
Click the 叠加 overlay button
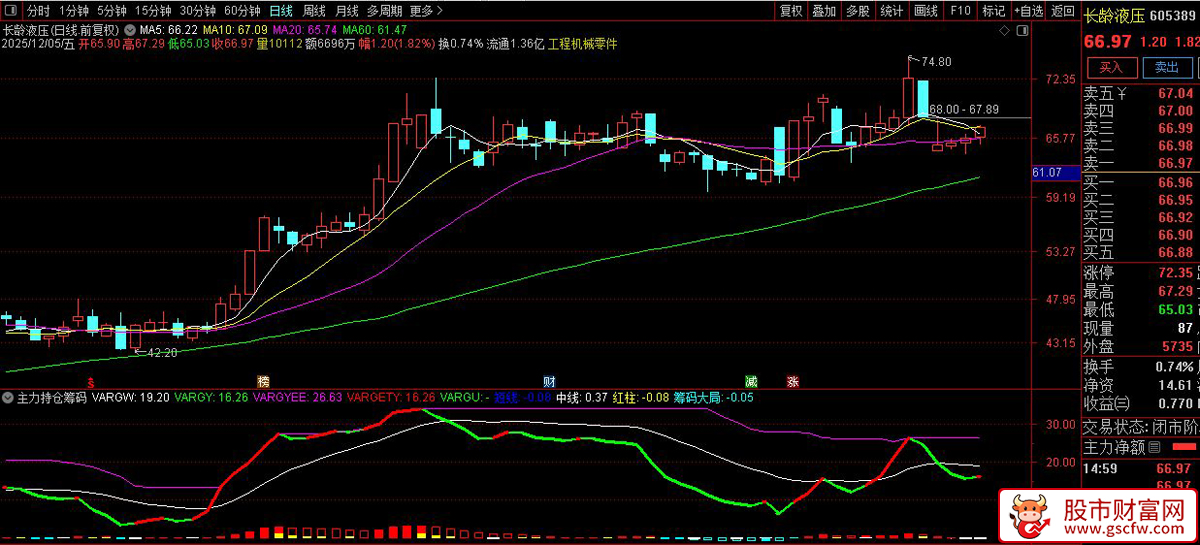coord(824,11)
